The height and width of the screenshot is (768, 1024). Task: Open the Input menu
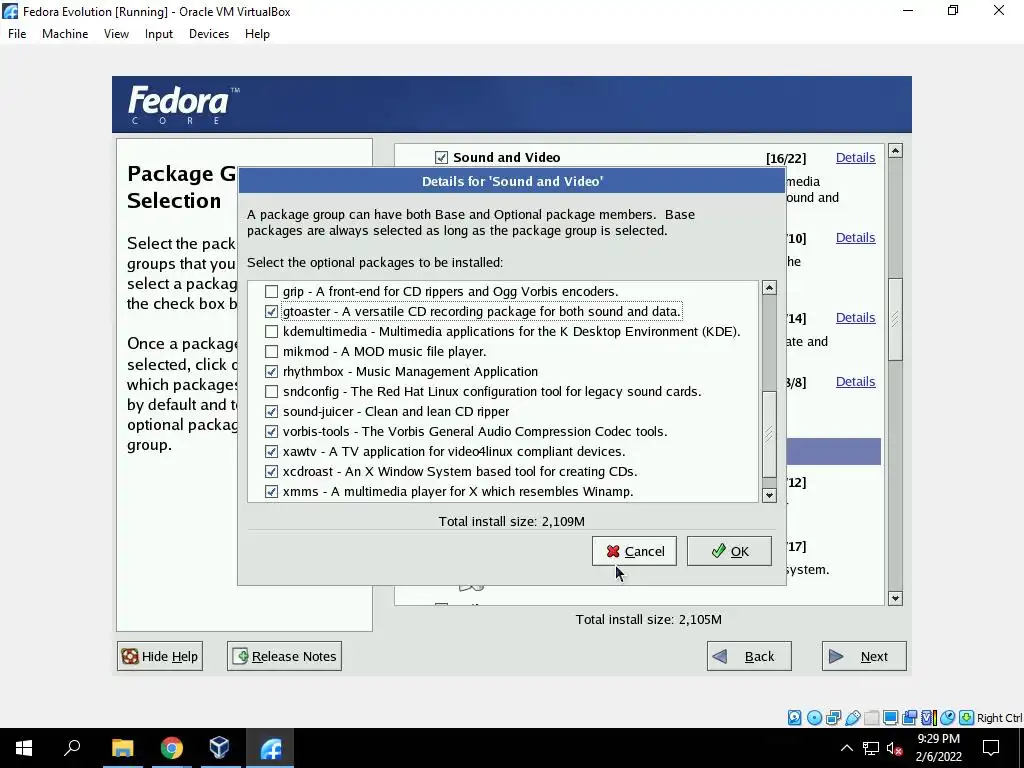pyautogui.click(x=159, y=34)
